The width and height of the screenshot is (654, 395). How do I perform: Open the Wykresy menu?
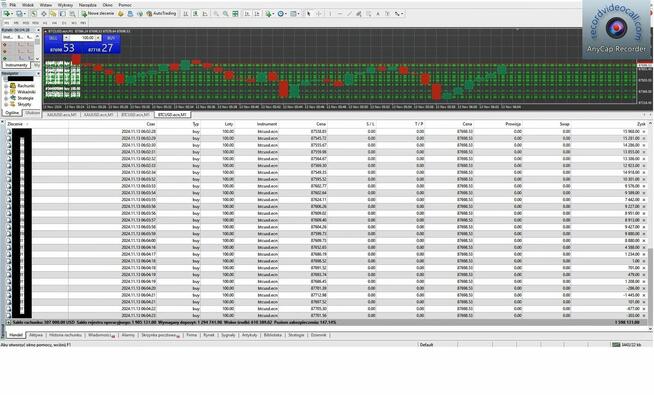tap(65, 5)
